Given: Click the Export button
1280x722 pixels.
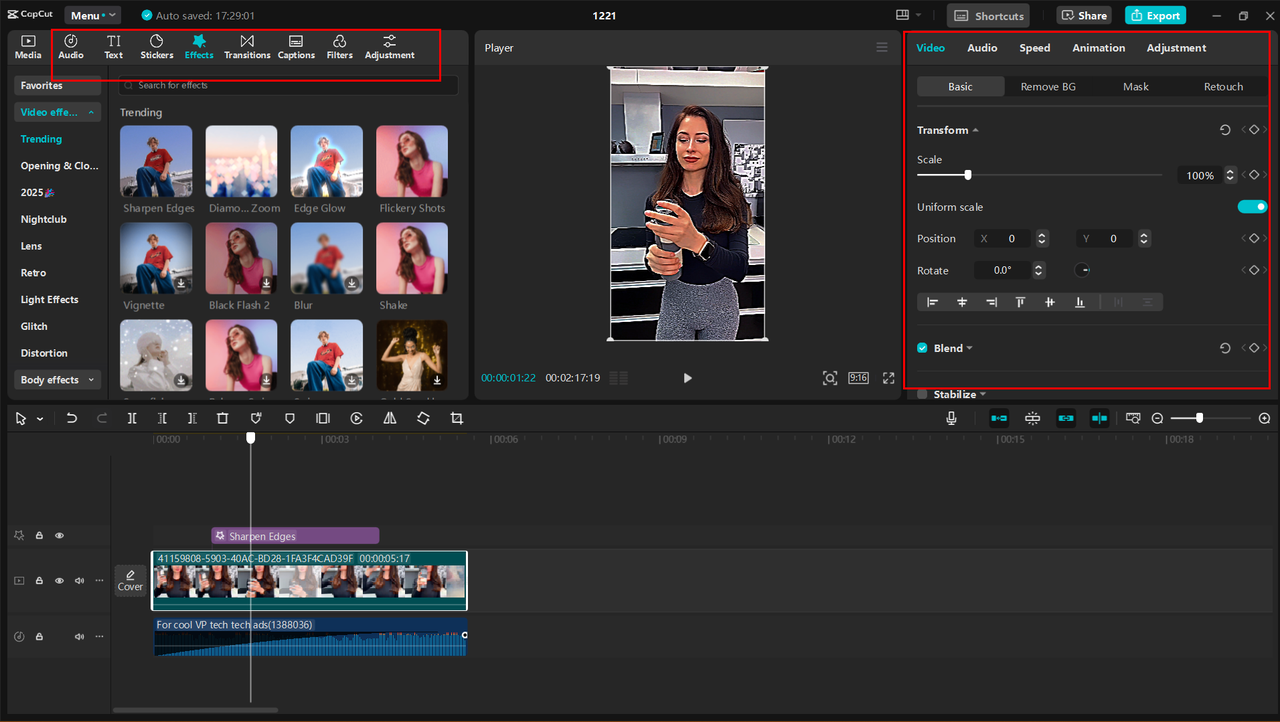Looking at the screenshot, I should point(1155,14).
